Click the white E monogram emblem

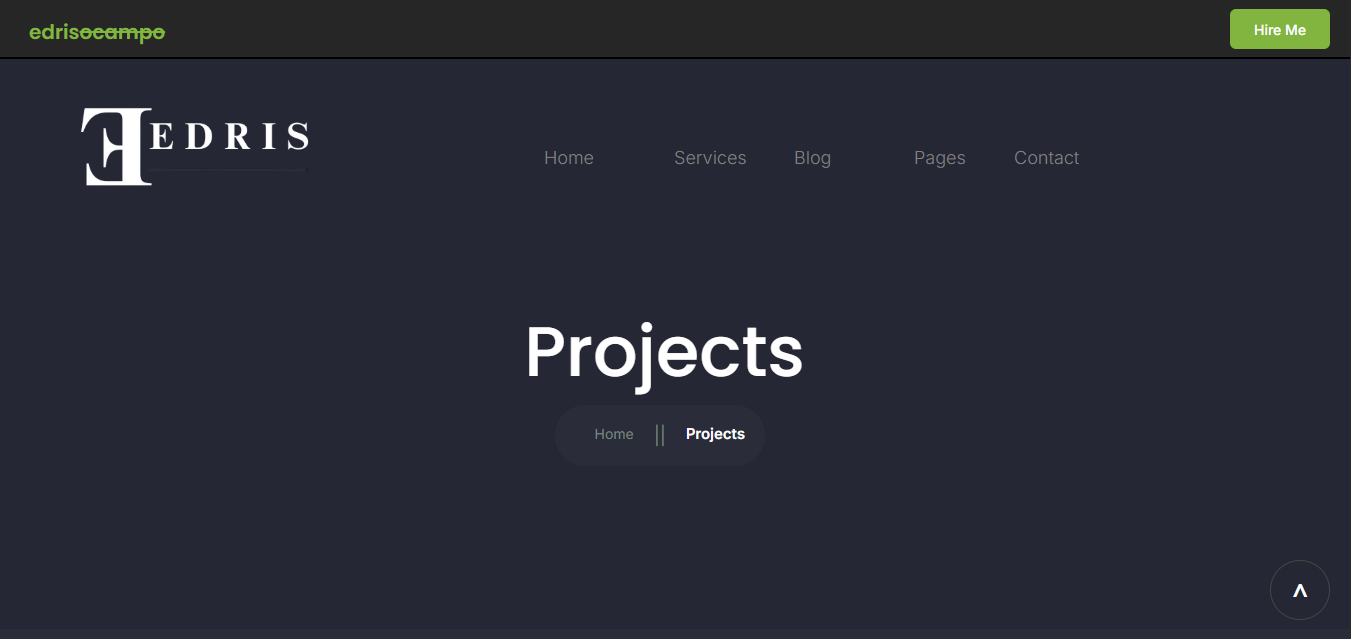click(x=115, y=146)
